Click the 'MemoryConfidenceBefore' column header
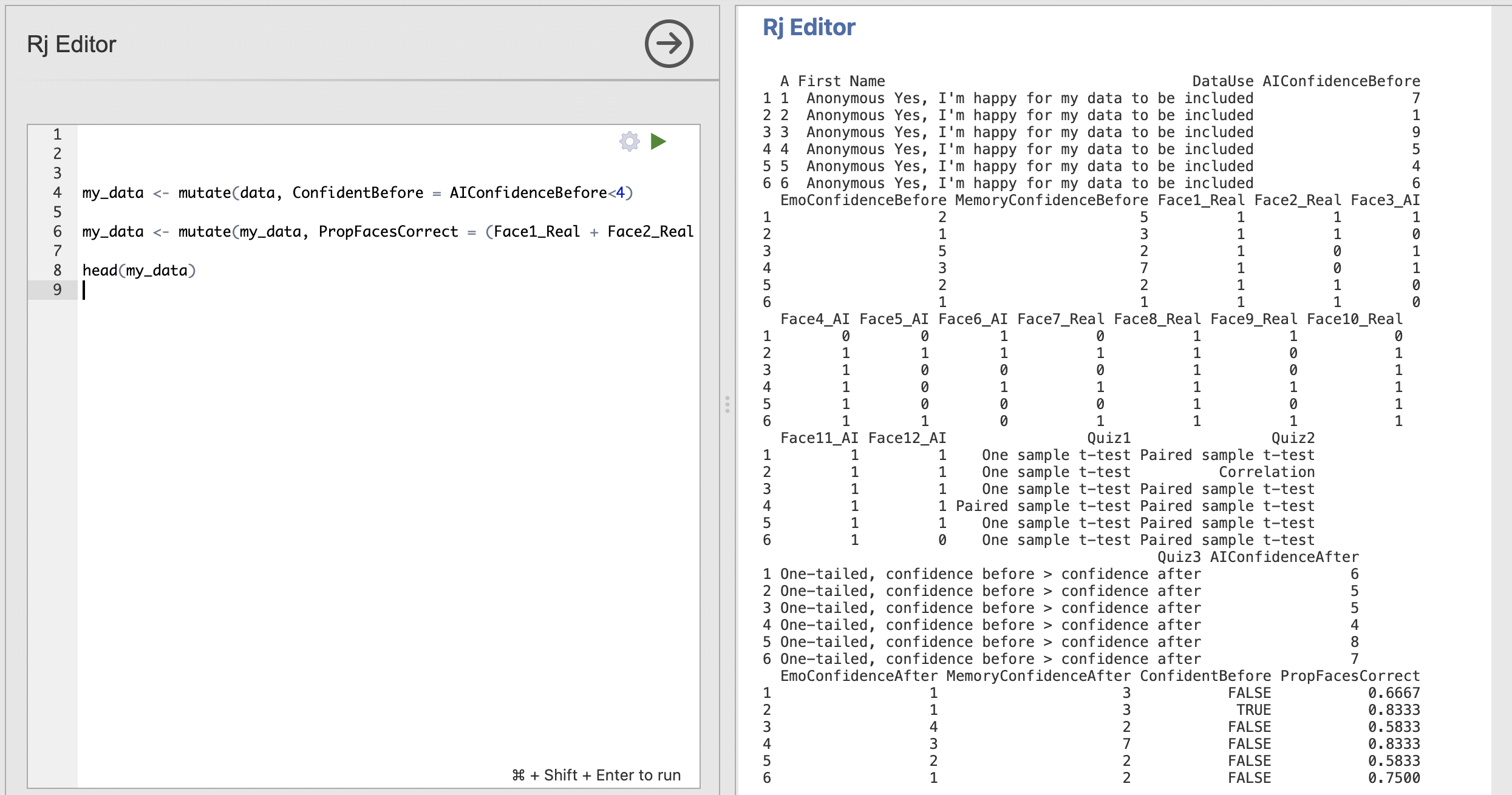The width and height of the screenshot is (1512, 795). [1052, 200]
